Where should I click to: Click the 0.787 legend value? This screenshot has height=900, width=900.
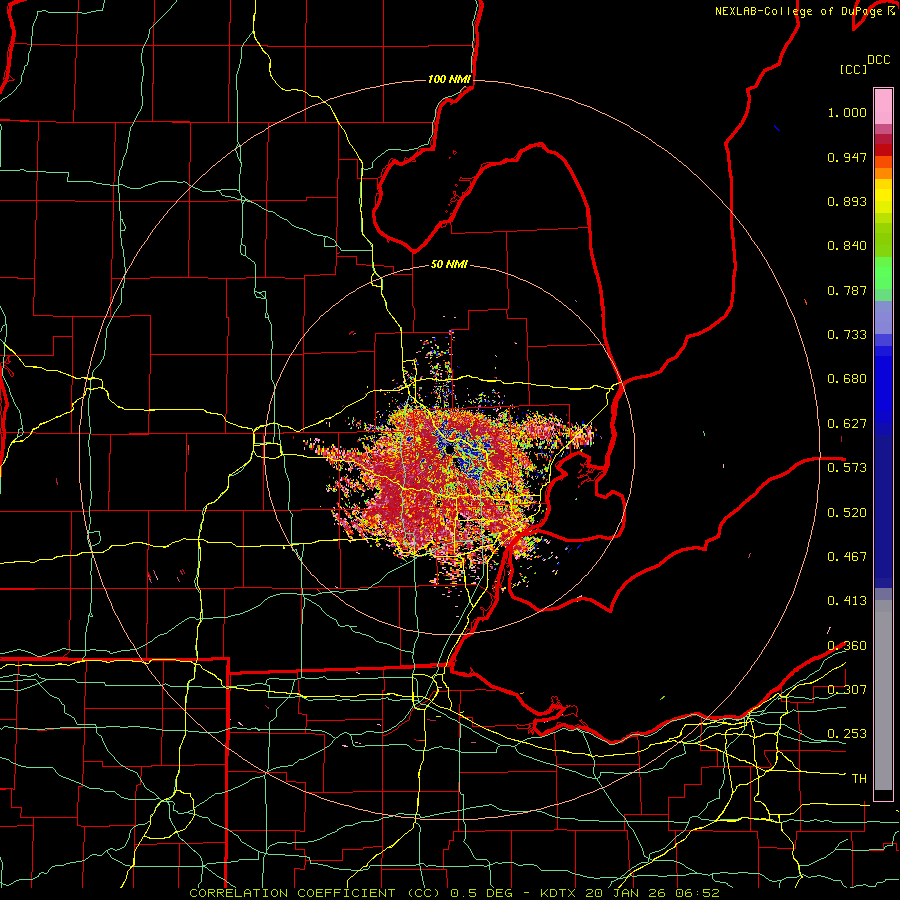point(847,290)
